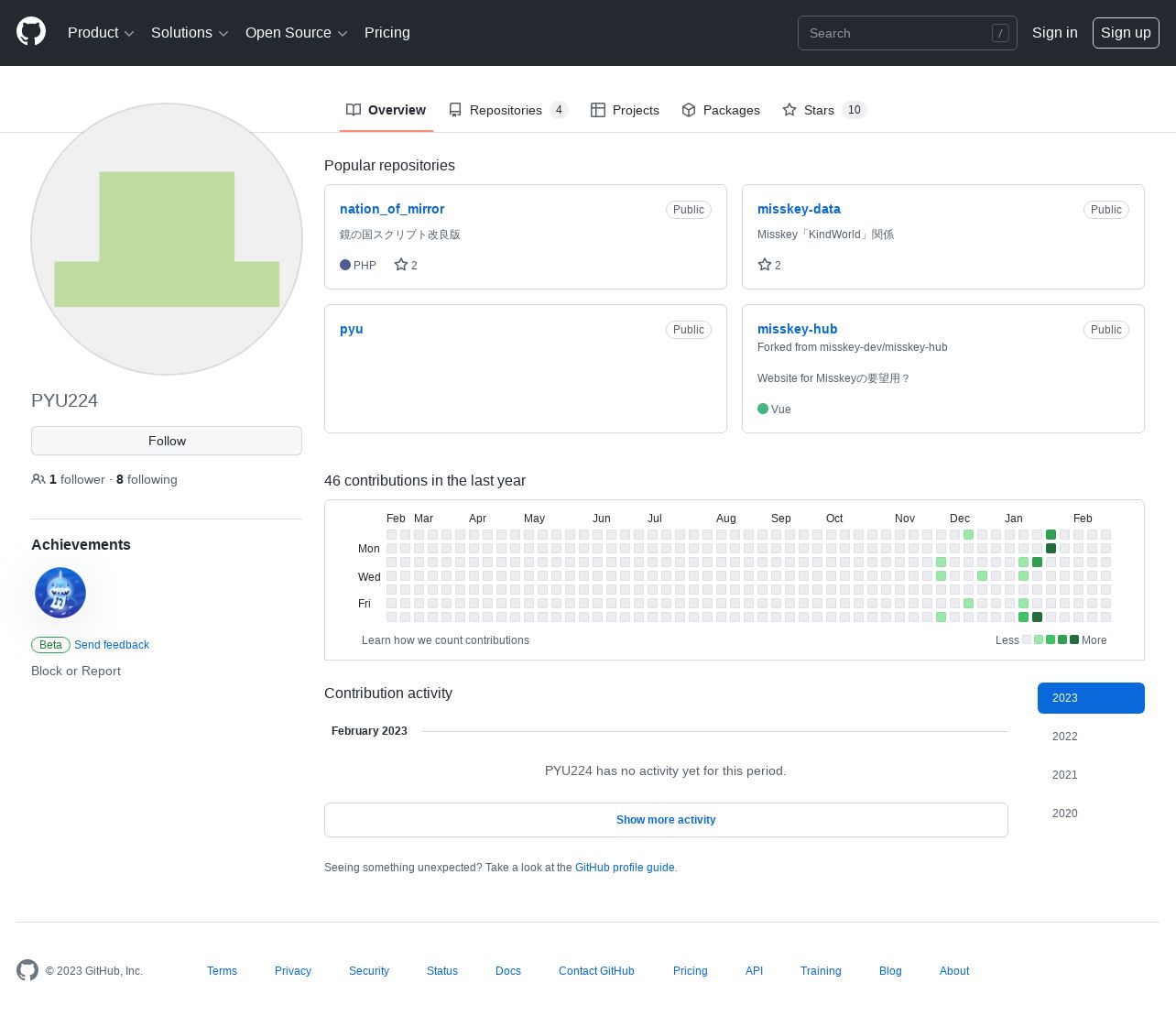Open the pyu repository
Image resolution: width=1176 pixels, height=1027 pixels.
(x=352, y=329)
